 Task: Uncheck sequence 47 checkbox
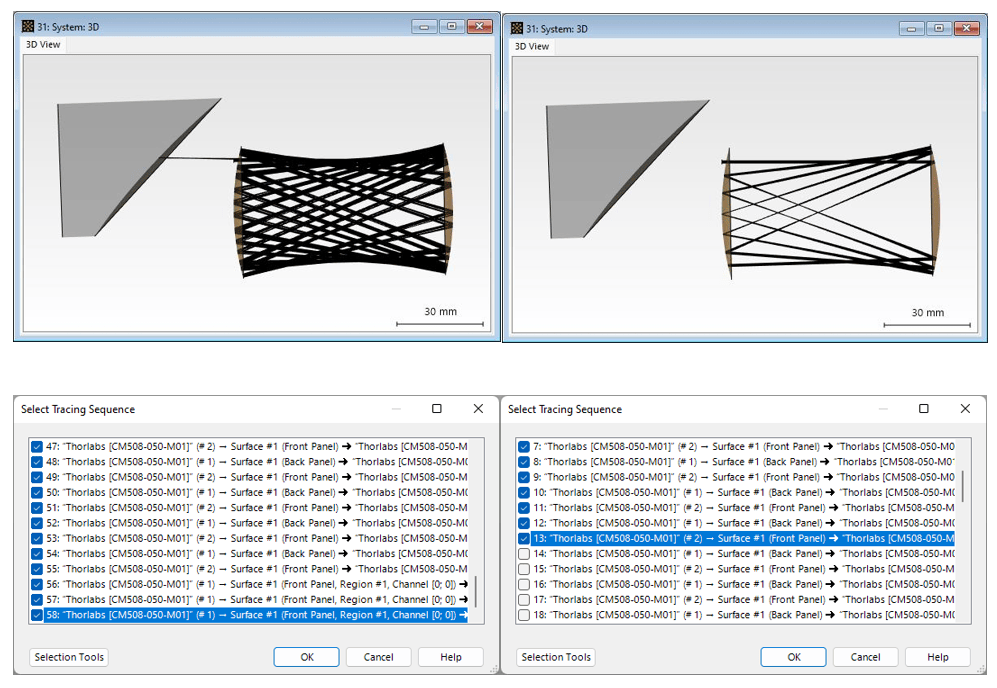(37, 446)
